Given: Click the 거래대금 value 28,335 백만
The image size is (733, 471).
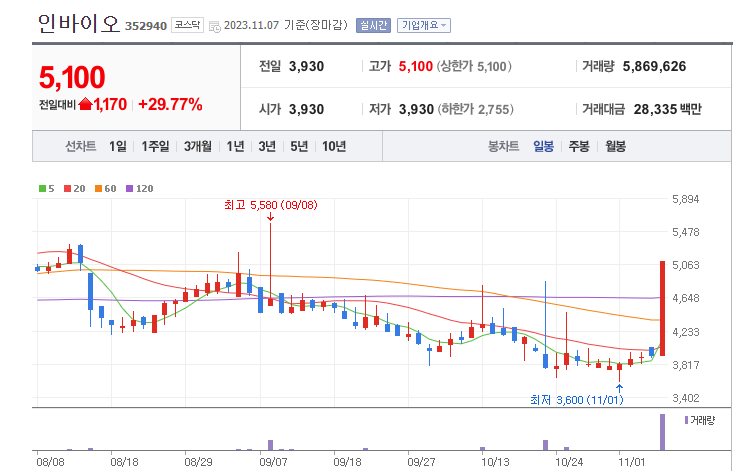Looking at the screenshot, I should pyautogui.click(x=668, y=109).
